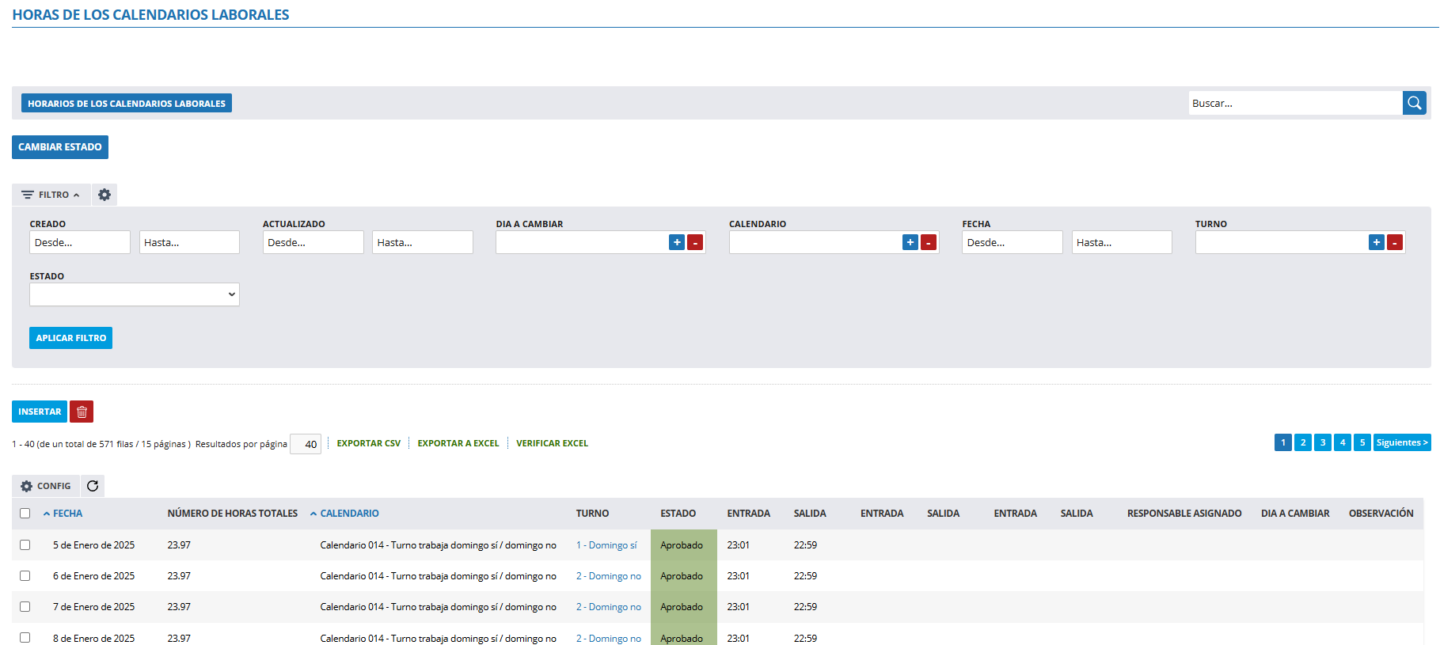Click the Cambiar Estado button
1440x645 pixels.
[60, 147]
